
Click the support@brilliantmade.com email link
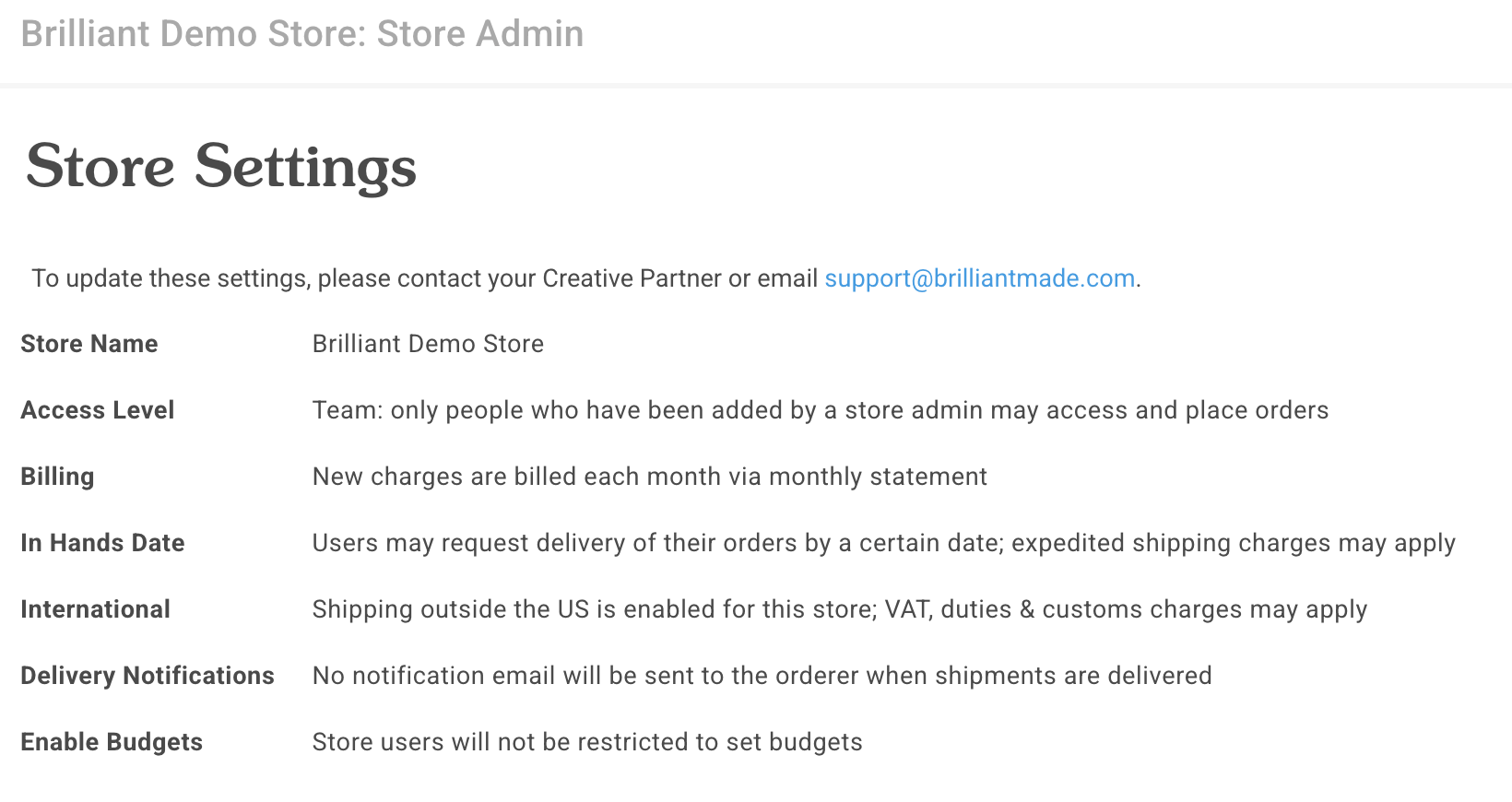[979, 278]
